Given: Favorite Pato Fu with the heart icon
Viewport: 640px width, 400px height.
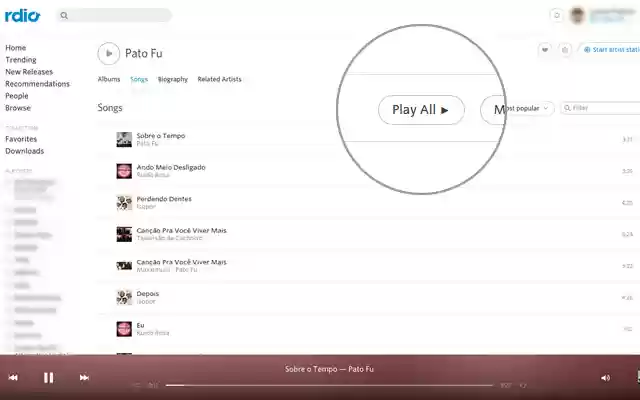Looking at the screenshot, I should tap(544, 50).
